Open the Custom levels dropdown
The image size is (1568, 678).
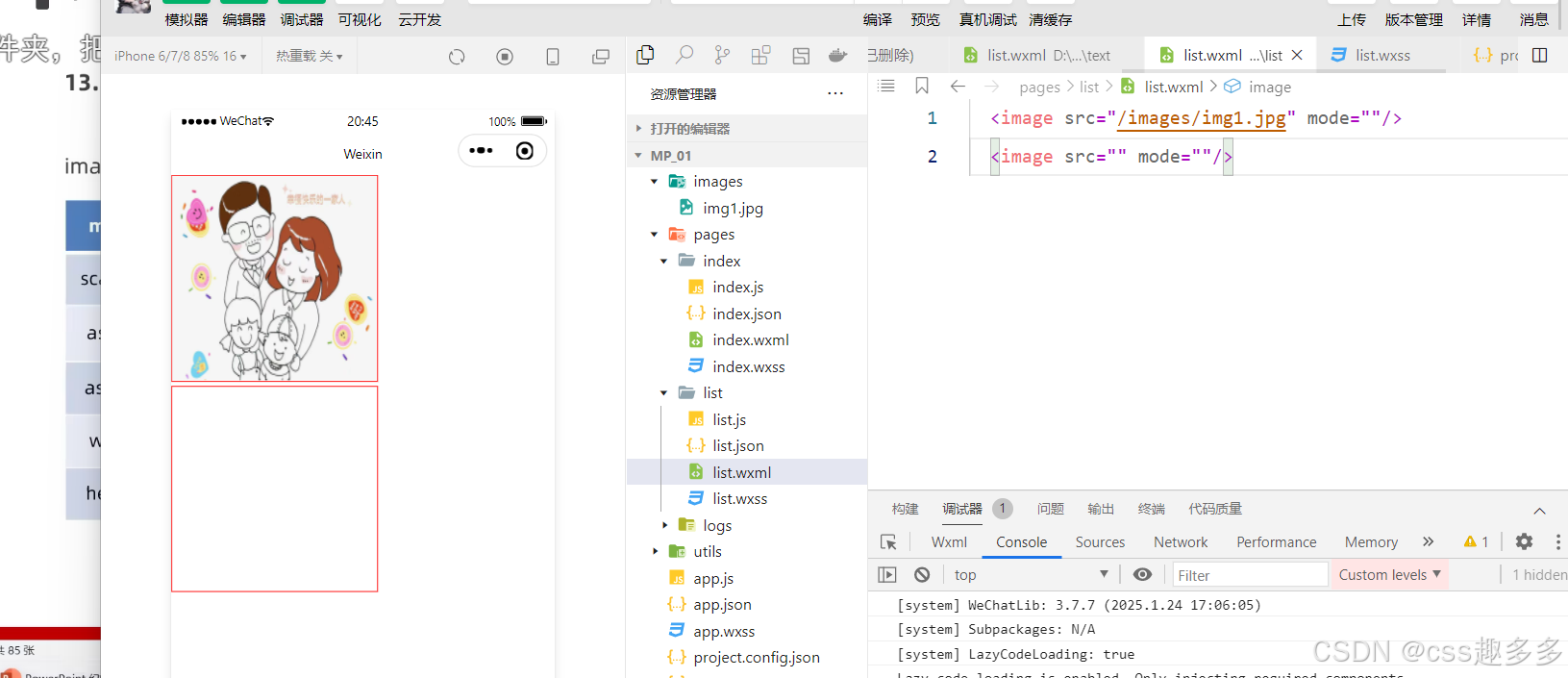(1390, 574)
